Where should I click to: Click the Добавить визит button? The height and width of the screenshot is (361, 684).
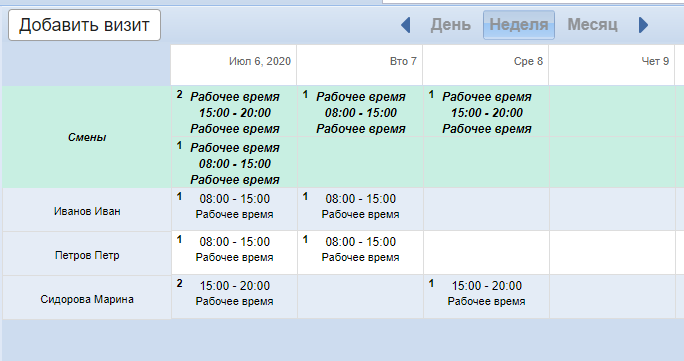click(84, 25)
